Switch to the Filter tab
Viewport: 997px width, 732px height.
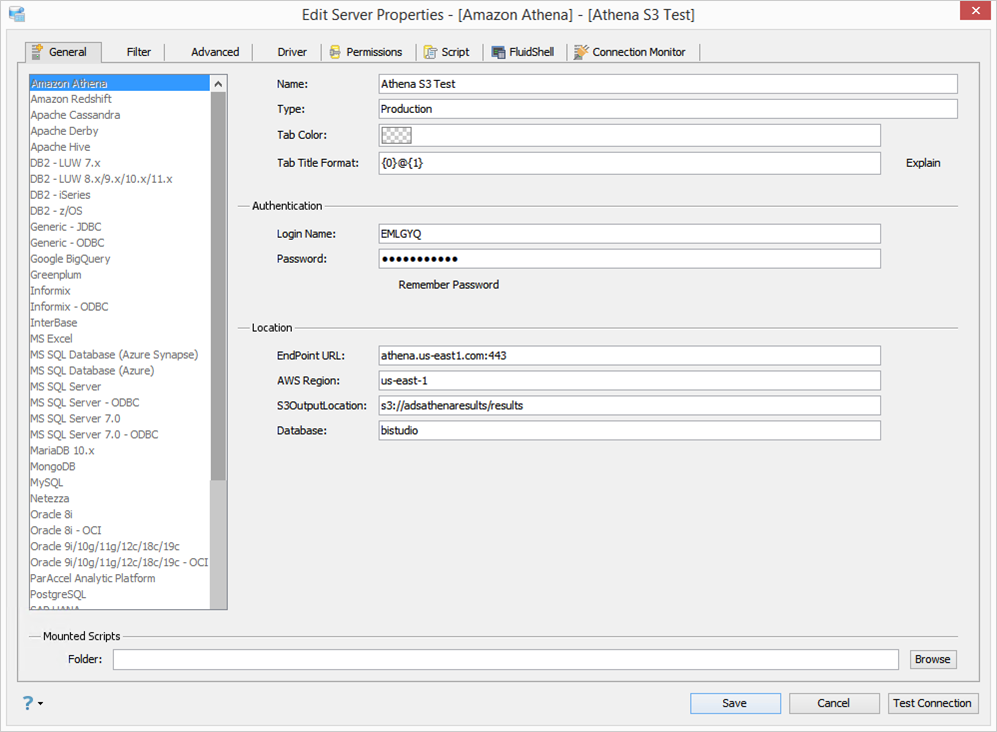point(139,52)
